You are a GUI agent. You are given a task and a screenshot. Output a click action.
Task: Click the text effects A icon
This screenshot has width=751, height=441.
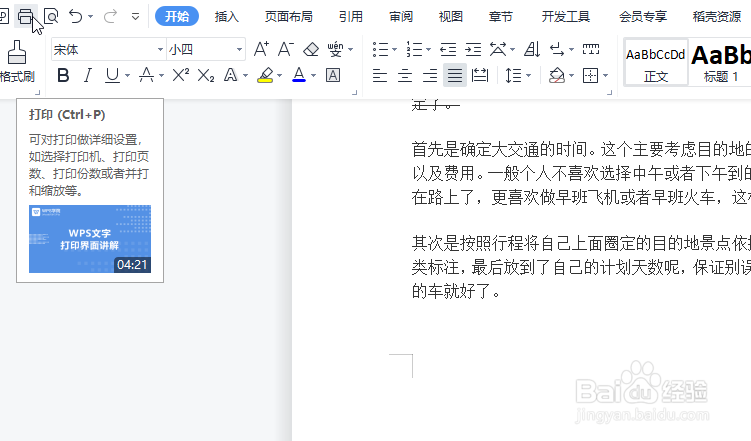pos(230,75)
